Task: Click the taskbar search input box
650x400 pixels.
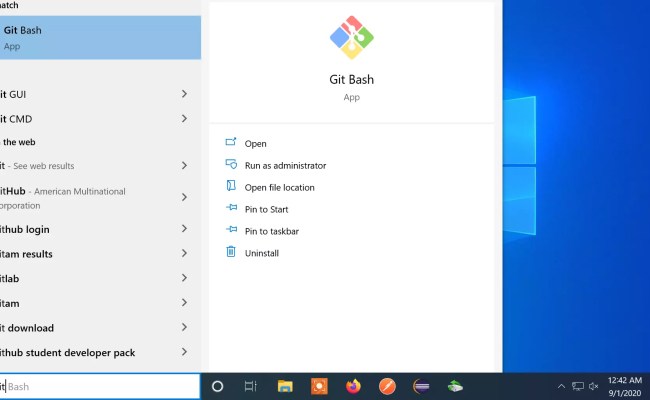Action: [x=100, y=387]
